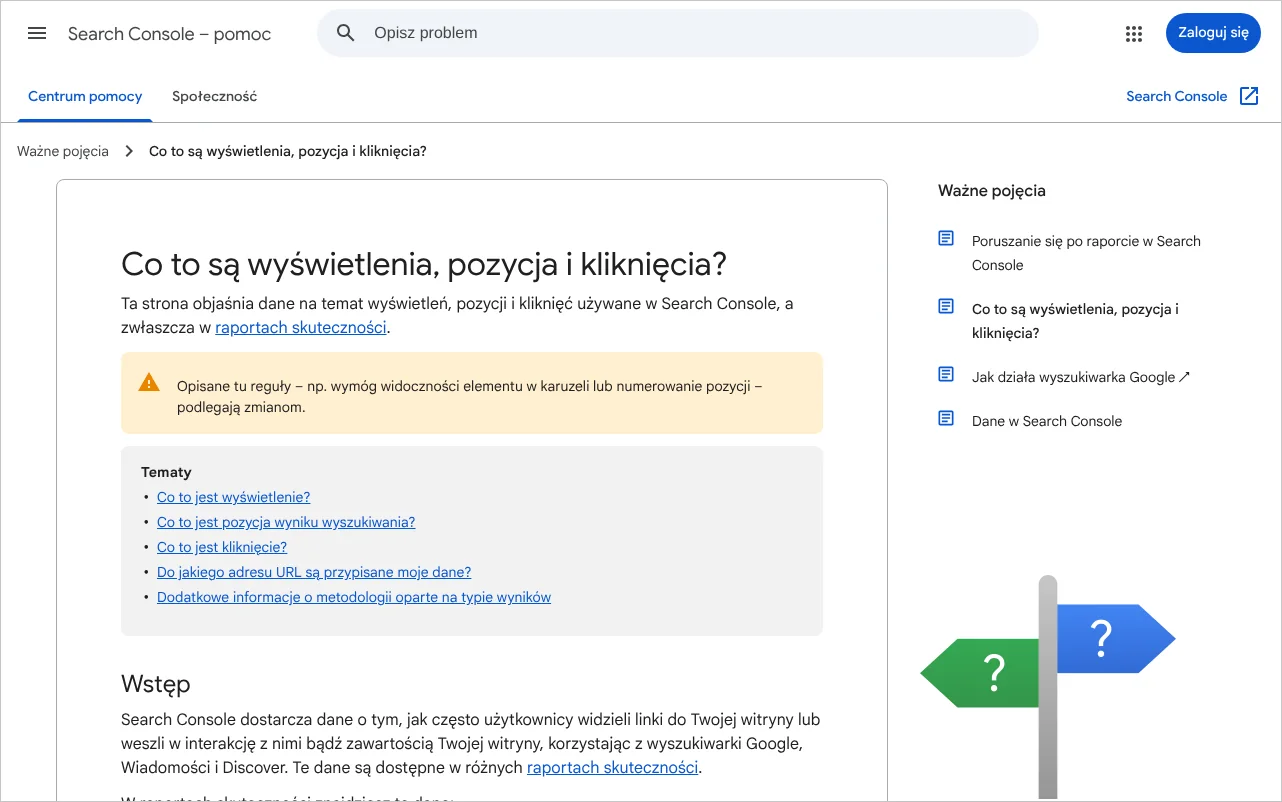This screenshot has height=802, width=1282.
Task: Click the document icon beside Co to są wyświetlenia sidebar item
Action: point(946,306)
